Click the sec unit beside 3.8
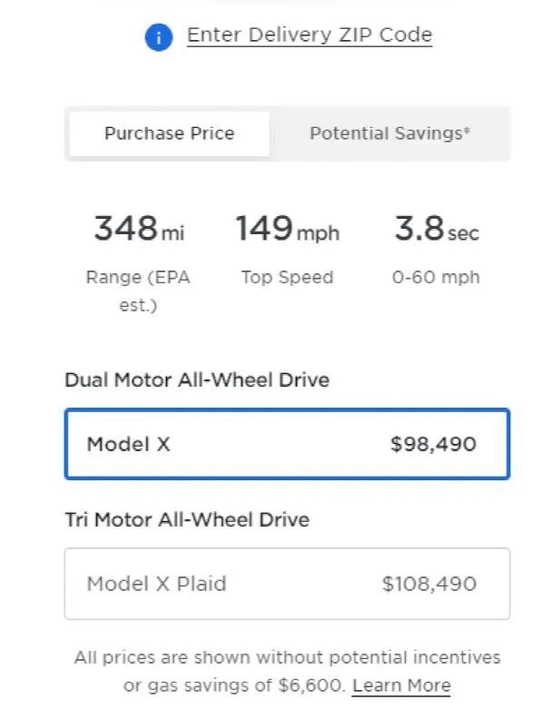 [x=463, y=234]
